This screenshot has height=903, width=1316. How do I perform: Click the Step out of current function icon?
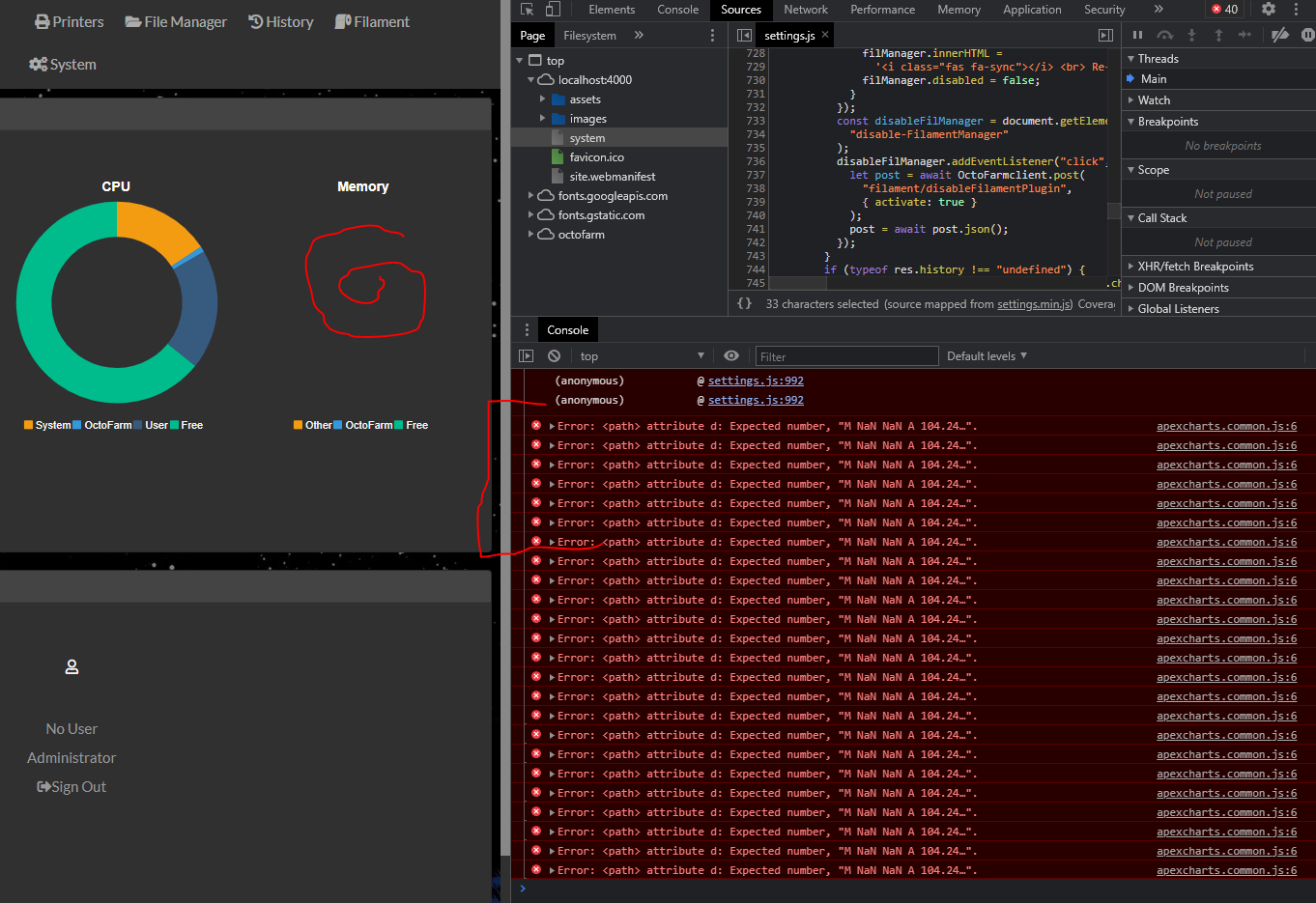tap(1219, 35)
